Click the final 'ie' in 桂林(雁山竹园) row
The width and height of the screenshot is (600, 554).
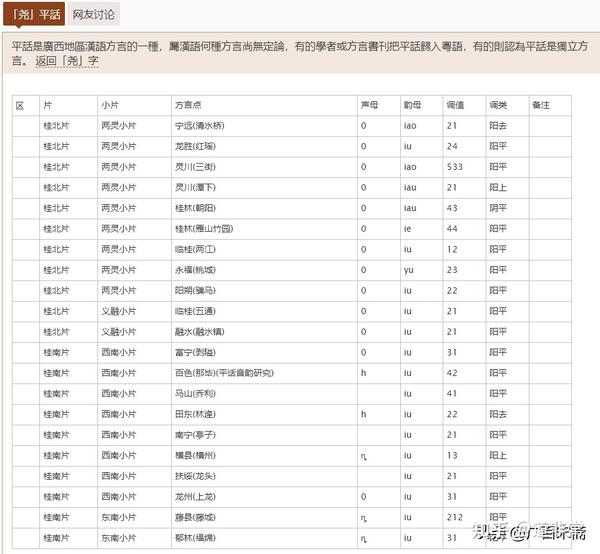[408, 229]
